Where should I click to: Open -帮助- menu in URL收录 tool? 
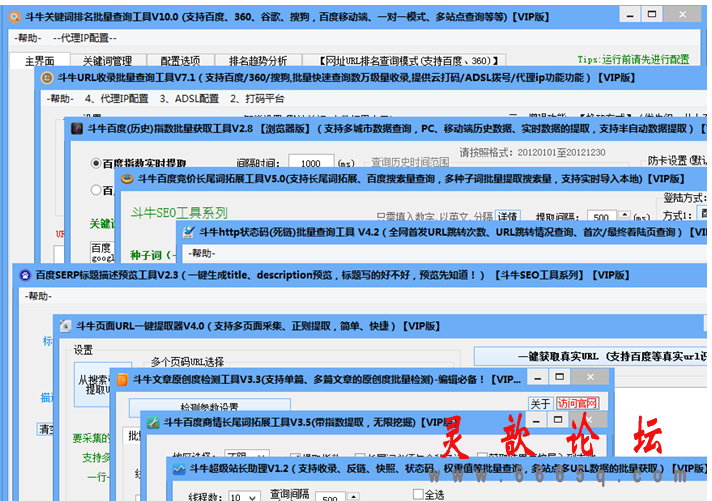click(59, 99)
